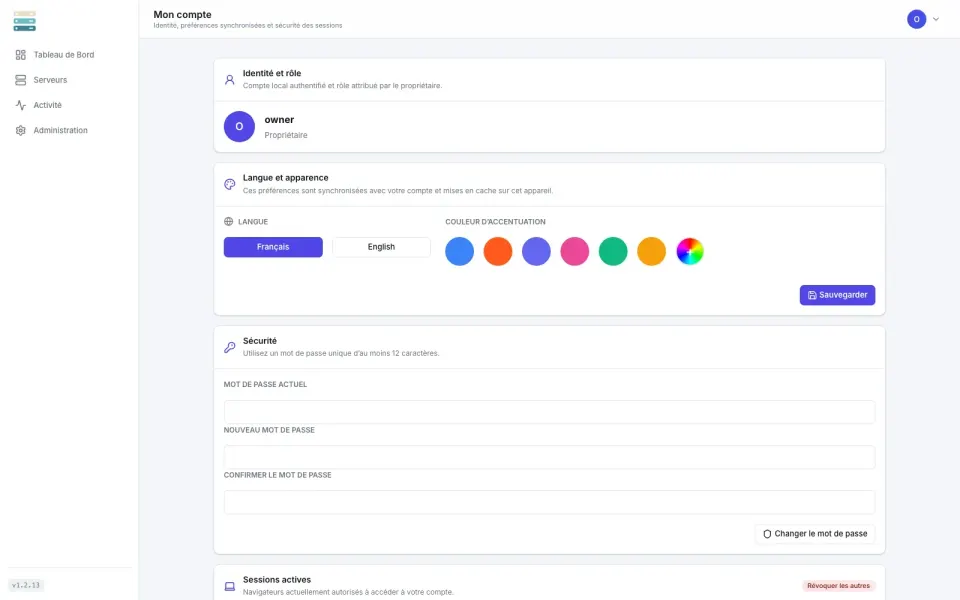Screen dimensions: 960x600
Task: Click the Sessions actives heading
Action: (x=277, y=580)
